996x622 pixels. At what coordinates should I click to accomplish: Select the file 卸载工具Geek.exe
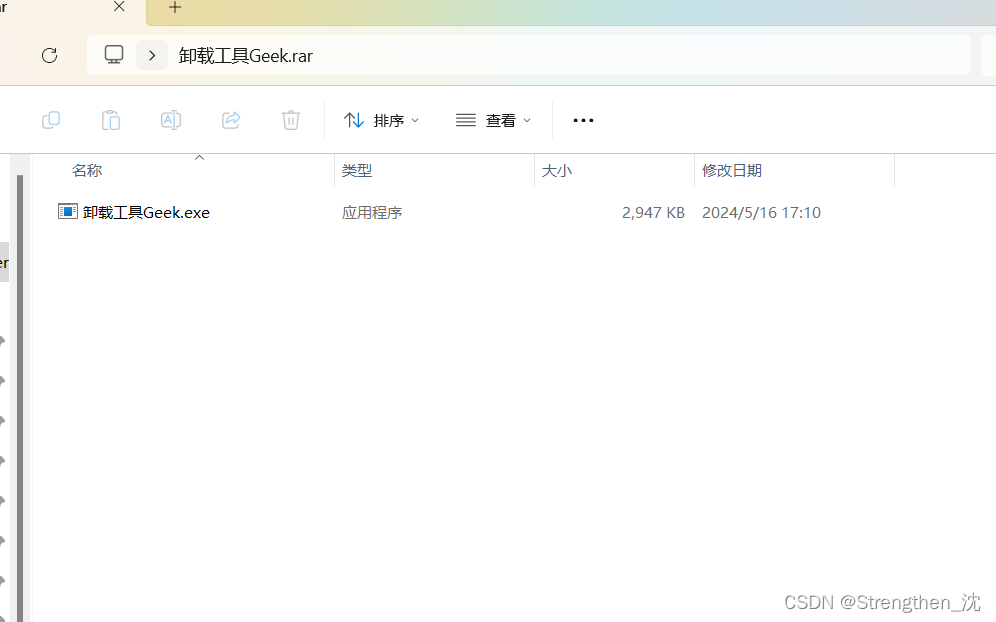(146, 212)
